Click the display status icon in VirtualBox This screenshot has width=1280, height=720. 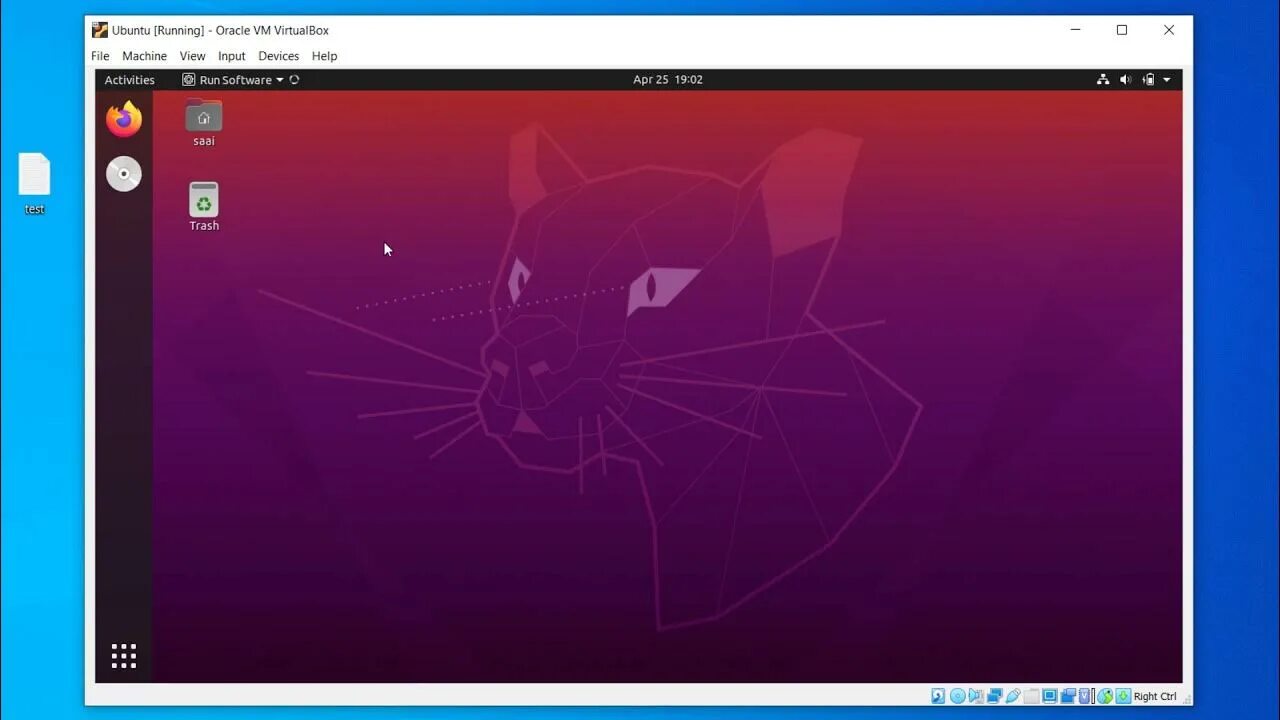click(1050, 696)
